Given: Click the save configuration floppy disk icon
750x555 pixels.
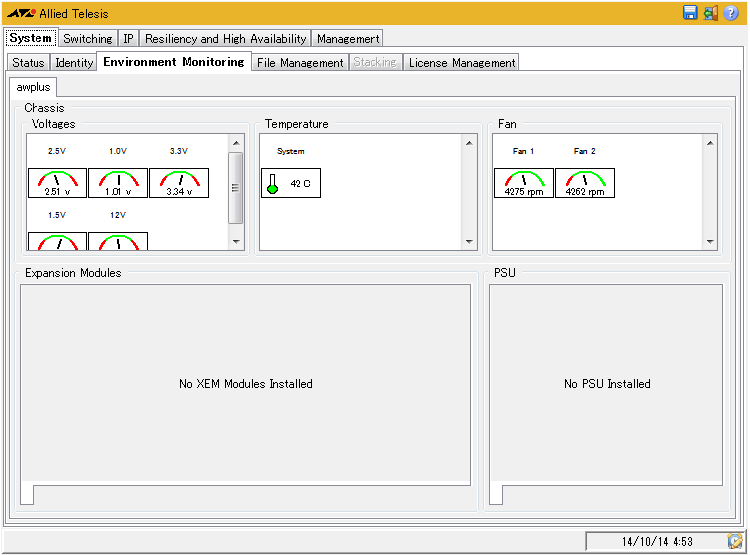Looking at the screenshot, I should click(x=690, y=13).
